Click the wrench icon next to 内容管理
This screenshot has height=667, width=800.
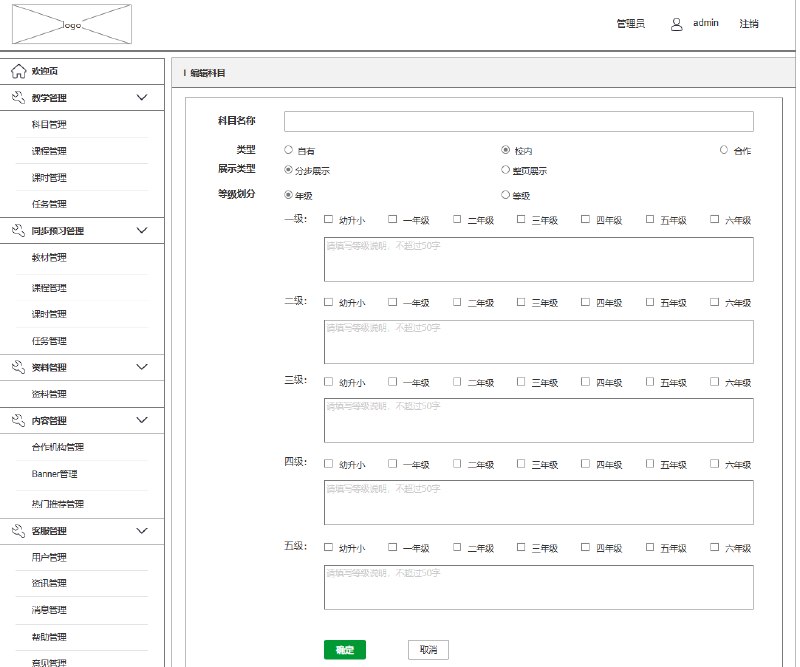click(18, 421)
